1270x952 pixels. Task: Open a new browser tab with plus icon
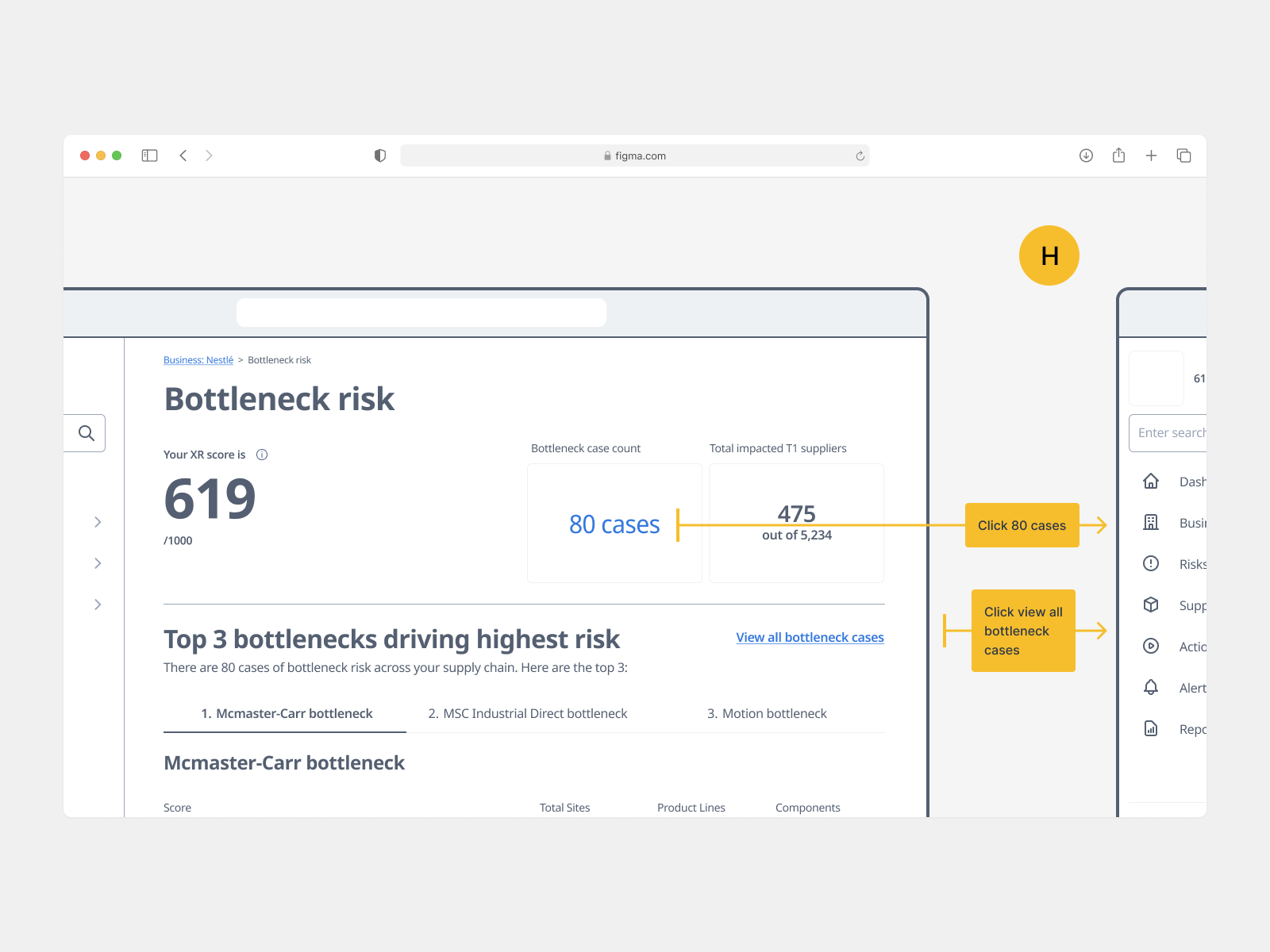coord(1151,155)
